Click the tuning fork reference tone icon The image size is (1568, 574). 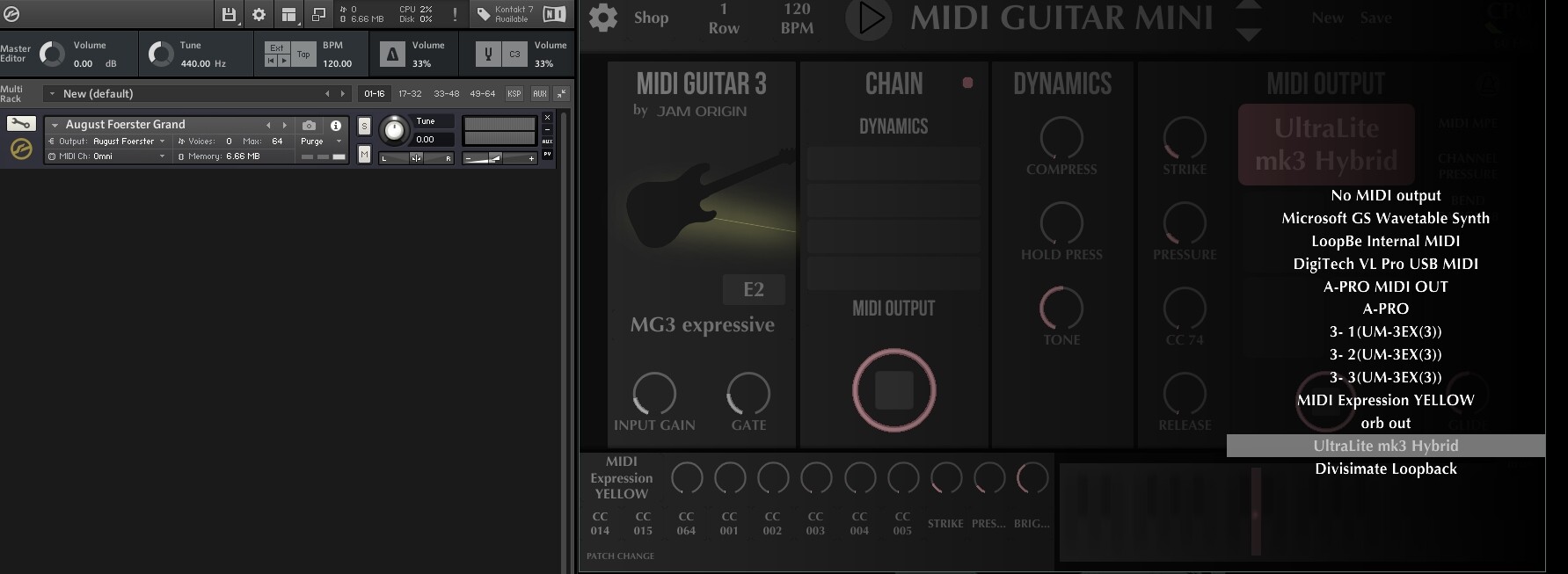pos(488,54)
